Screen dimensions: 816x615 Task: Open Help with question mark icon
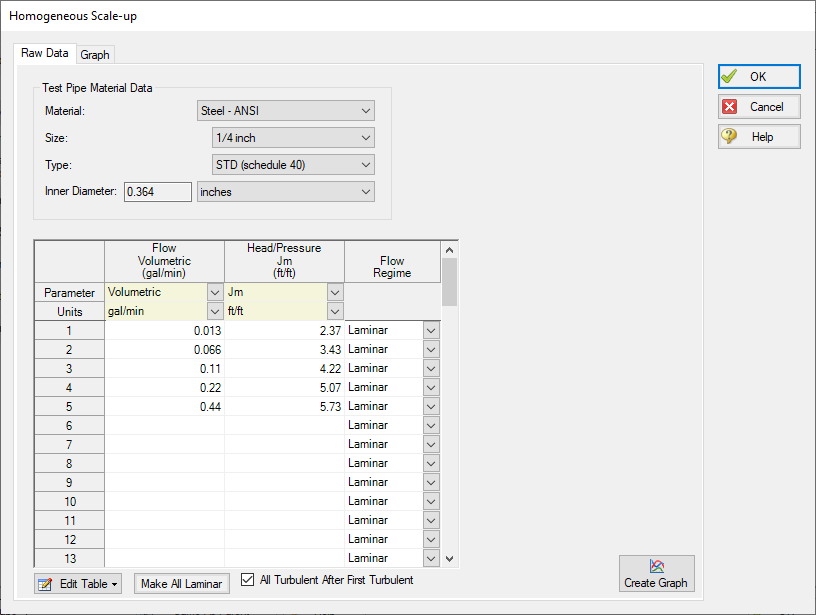pyautogui.click(x=758, y=137)
